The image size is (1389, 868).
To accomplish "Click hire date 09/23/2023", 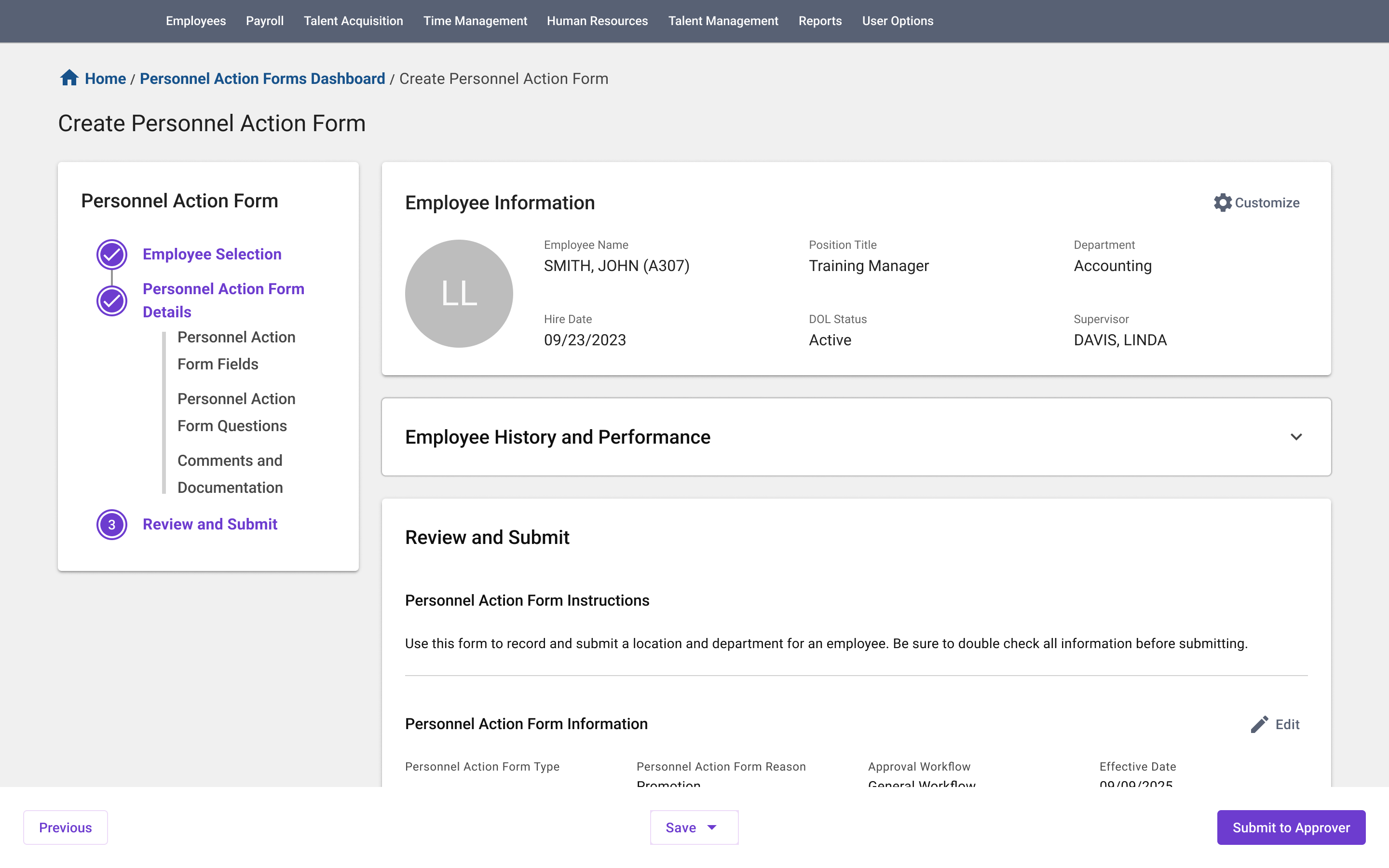I will coord(585,340).
